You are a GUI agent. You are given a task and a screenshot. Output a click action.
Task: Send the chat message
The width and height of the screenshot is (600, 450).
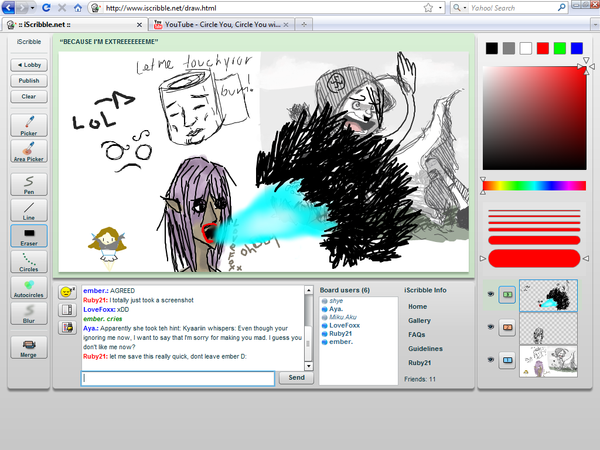[296, 378]
